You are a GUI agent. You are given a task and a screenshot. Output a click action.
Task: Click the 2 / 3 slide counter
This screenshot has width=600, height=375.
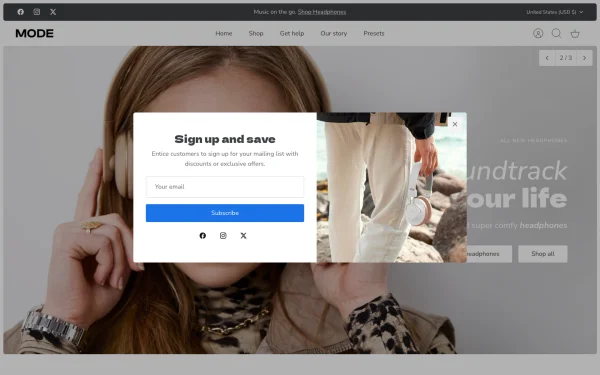point(566,58)
